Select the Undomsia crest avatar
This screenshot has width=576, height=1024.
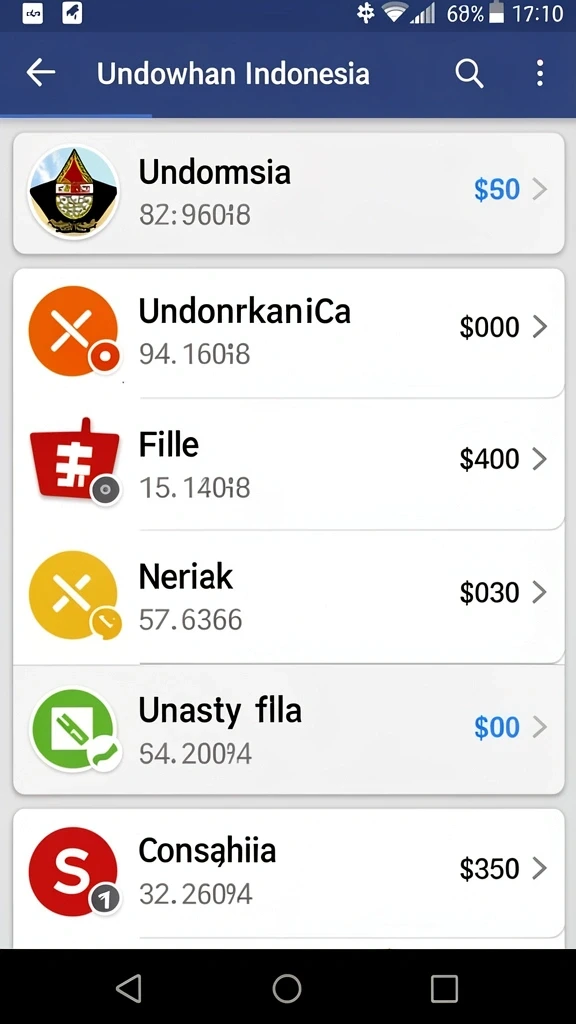coord(73,191)
